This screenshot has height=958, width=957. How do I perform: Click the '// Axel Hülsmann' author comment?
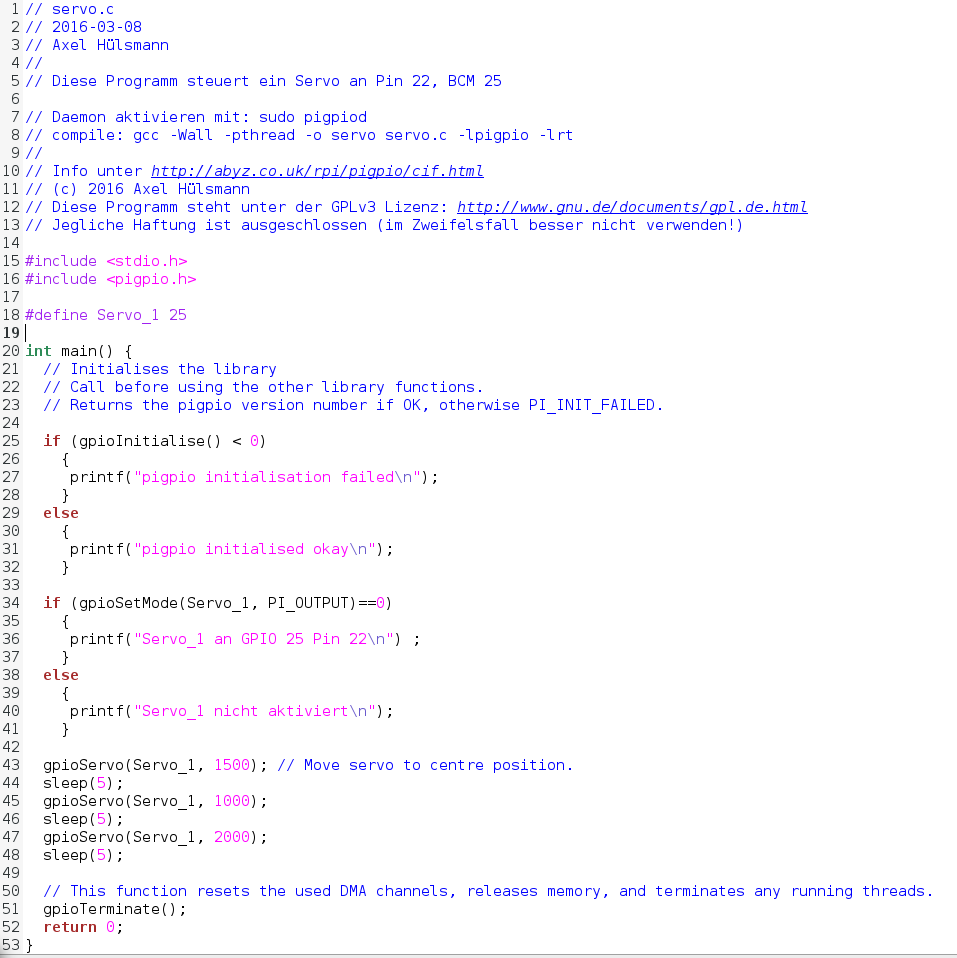[x=97, y=45]
